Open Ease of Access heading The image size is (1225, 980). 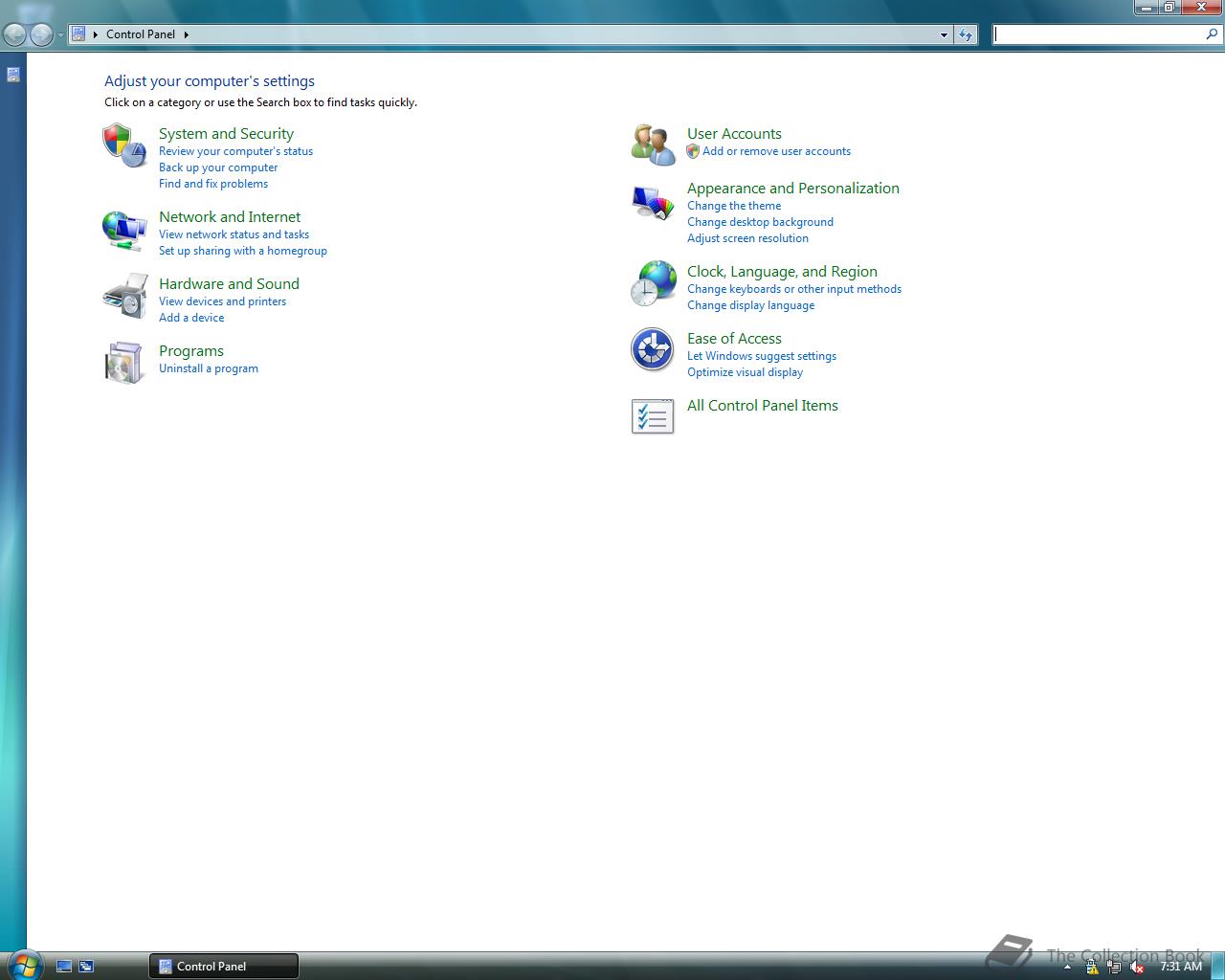click(734, 339)
